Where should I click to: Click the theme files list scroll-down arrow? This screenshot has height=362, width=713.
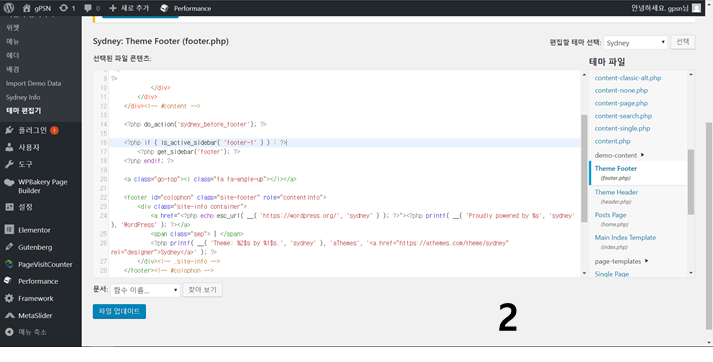[691, 273]
